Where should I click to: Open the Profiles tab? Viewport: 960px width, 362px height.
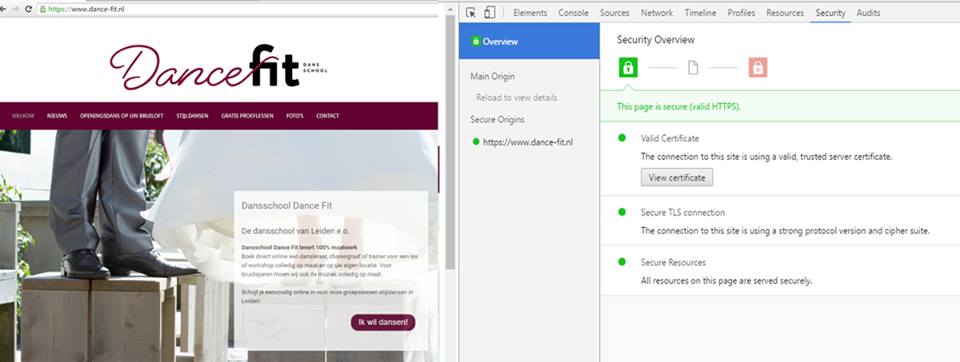pyautogui.click(x=741, y=13)
